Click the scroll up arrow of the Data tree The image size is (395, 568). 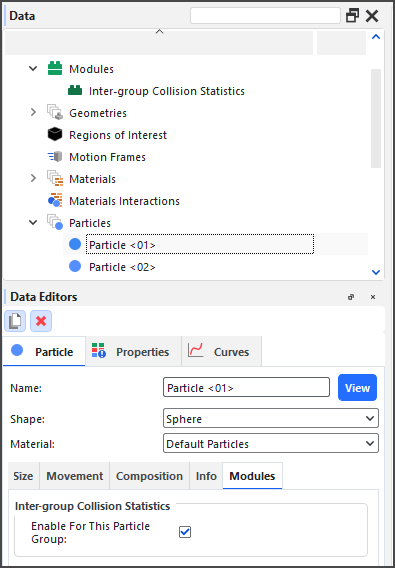pyautogui.click(x=376, y=37)
